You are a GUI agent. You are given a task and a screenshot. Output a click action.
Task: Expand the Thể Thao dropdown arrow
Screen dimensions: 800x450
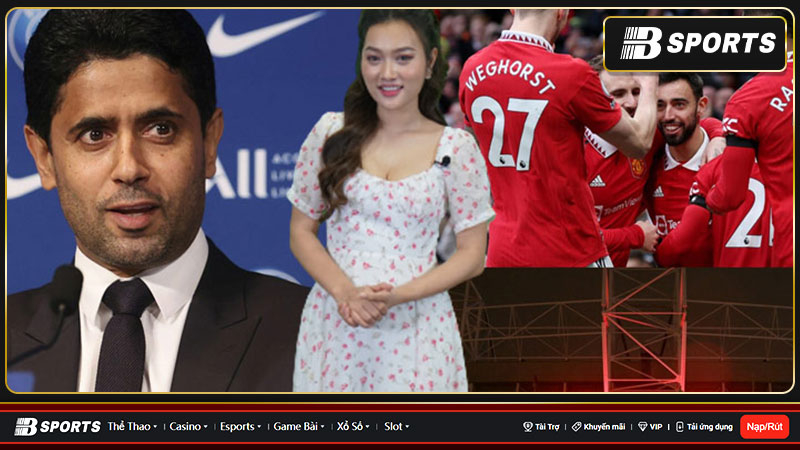click(155, 427)
